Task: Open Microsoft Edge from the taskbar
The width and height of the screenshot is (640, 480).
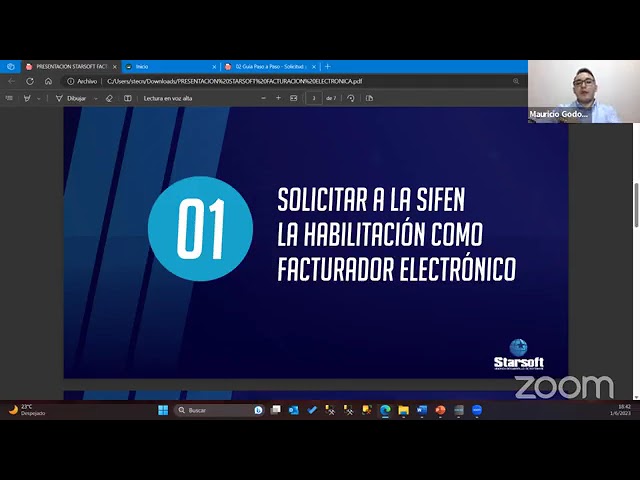Action: [x=385, y=410]
